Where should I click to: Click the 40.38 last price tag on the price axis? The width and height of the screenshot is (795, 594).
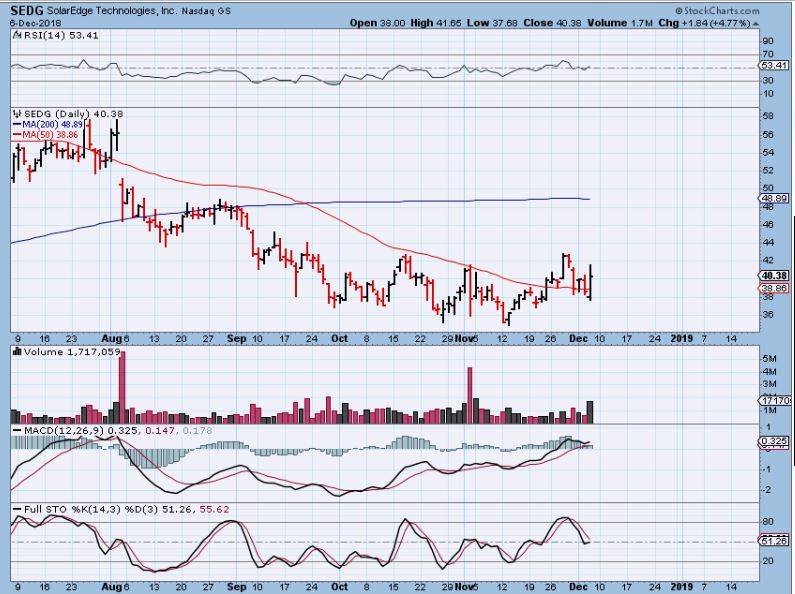[x=774, y=276]
